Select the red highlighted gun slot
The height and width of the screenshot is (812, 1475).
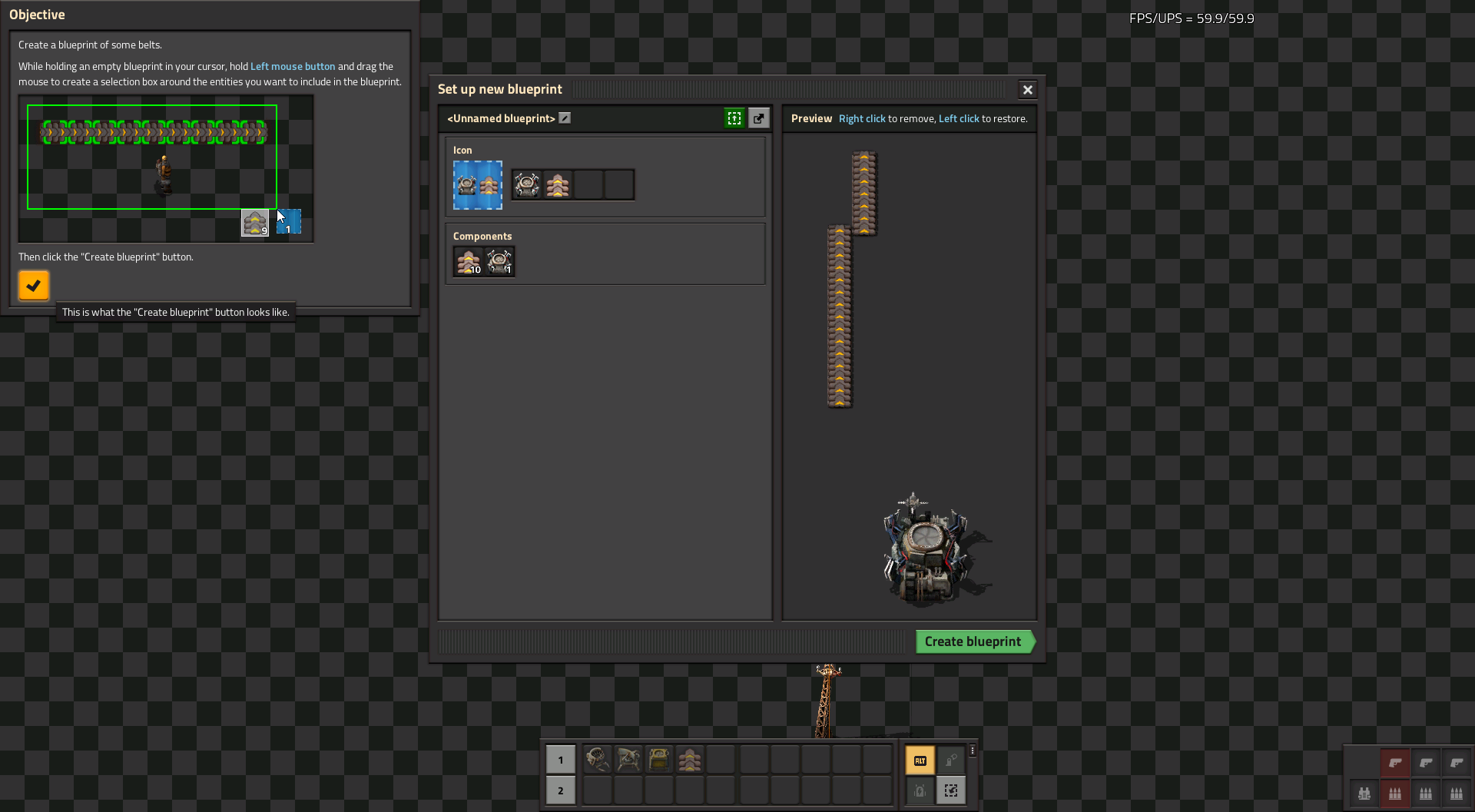click(x=1395, y=763)
